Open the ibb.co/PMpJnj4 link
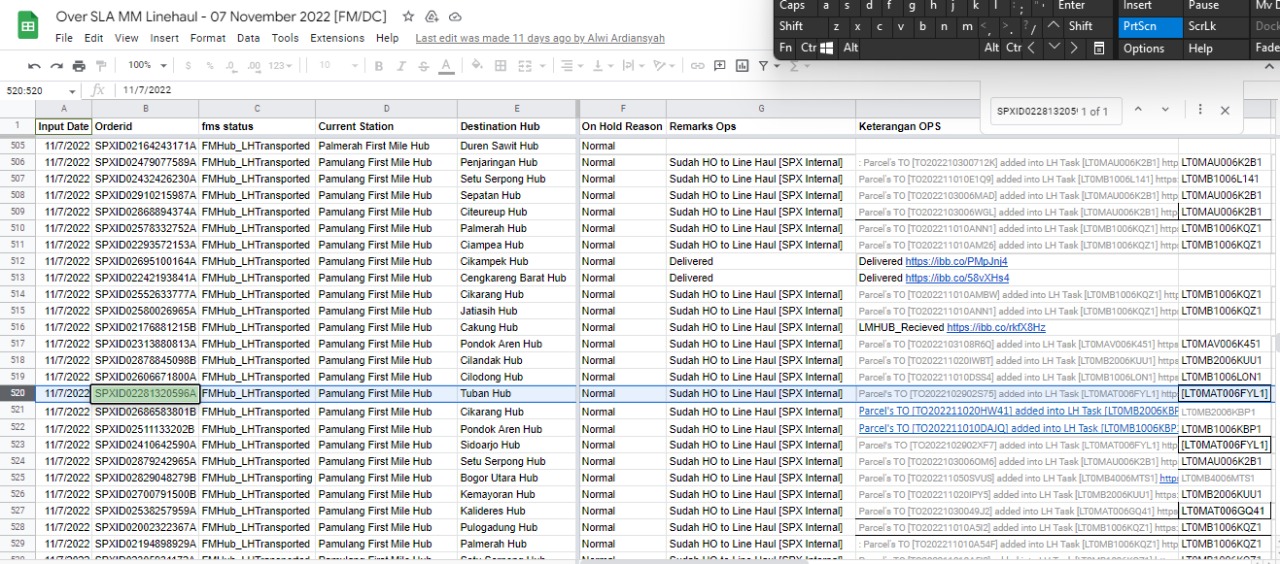 957,261
